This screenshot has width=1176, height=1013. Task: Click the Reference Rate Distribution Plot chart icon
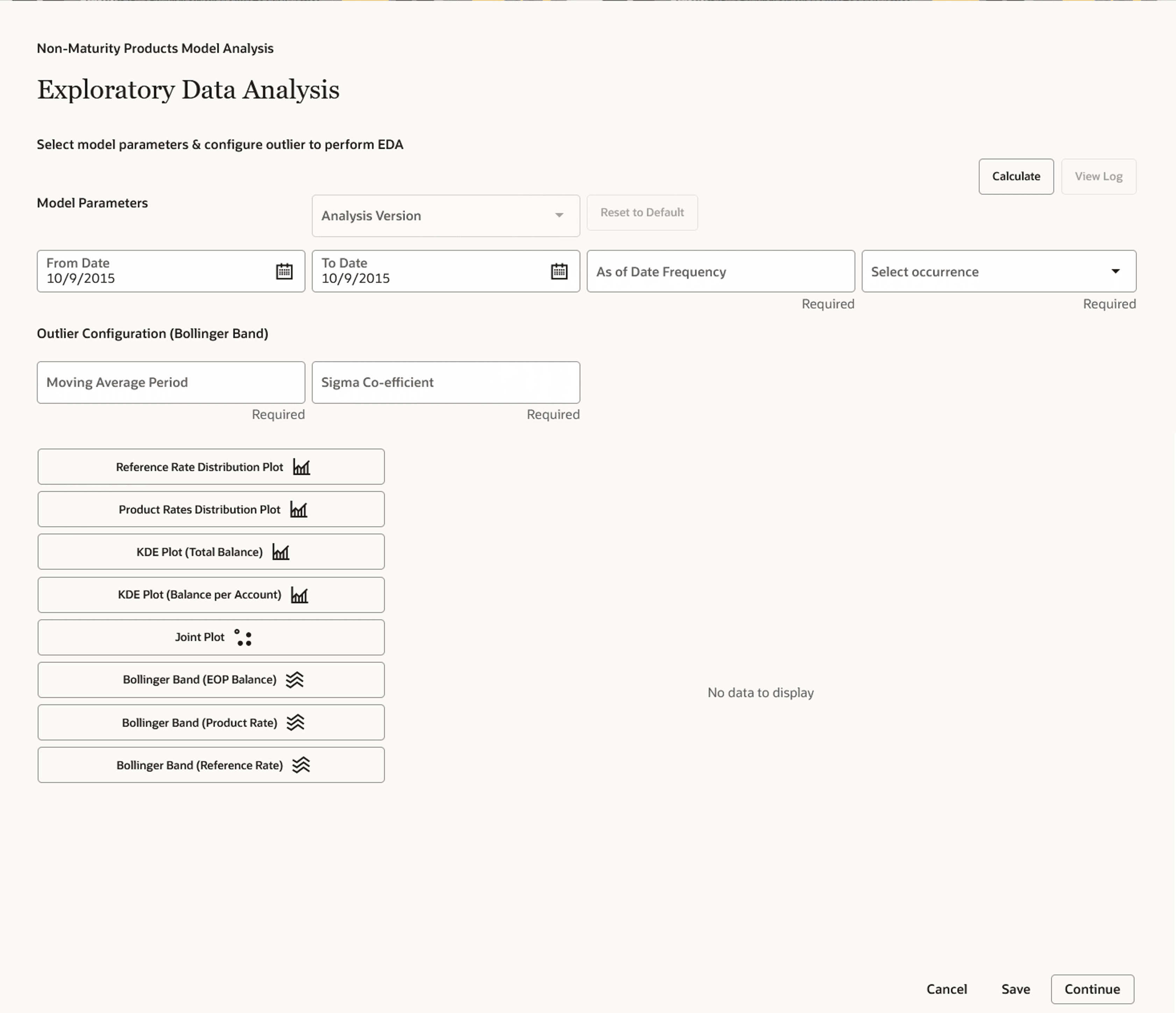tap(302, 466)
